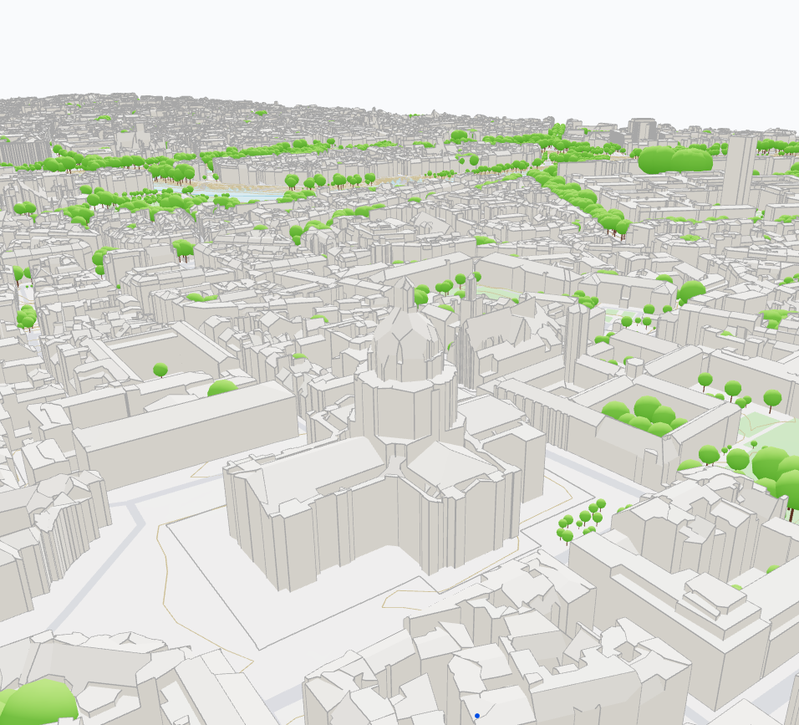Click the tall tower on the right horizon

(x=739, y=169)
